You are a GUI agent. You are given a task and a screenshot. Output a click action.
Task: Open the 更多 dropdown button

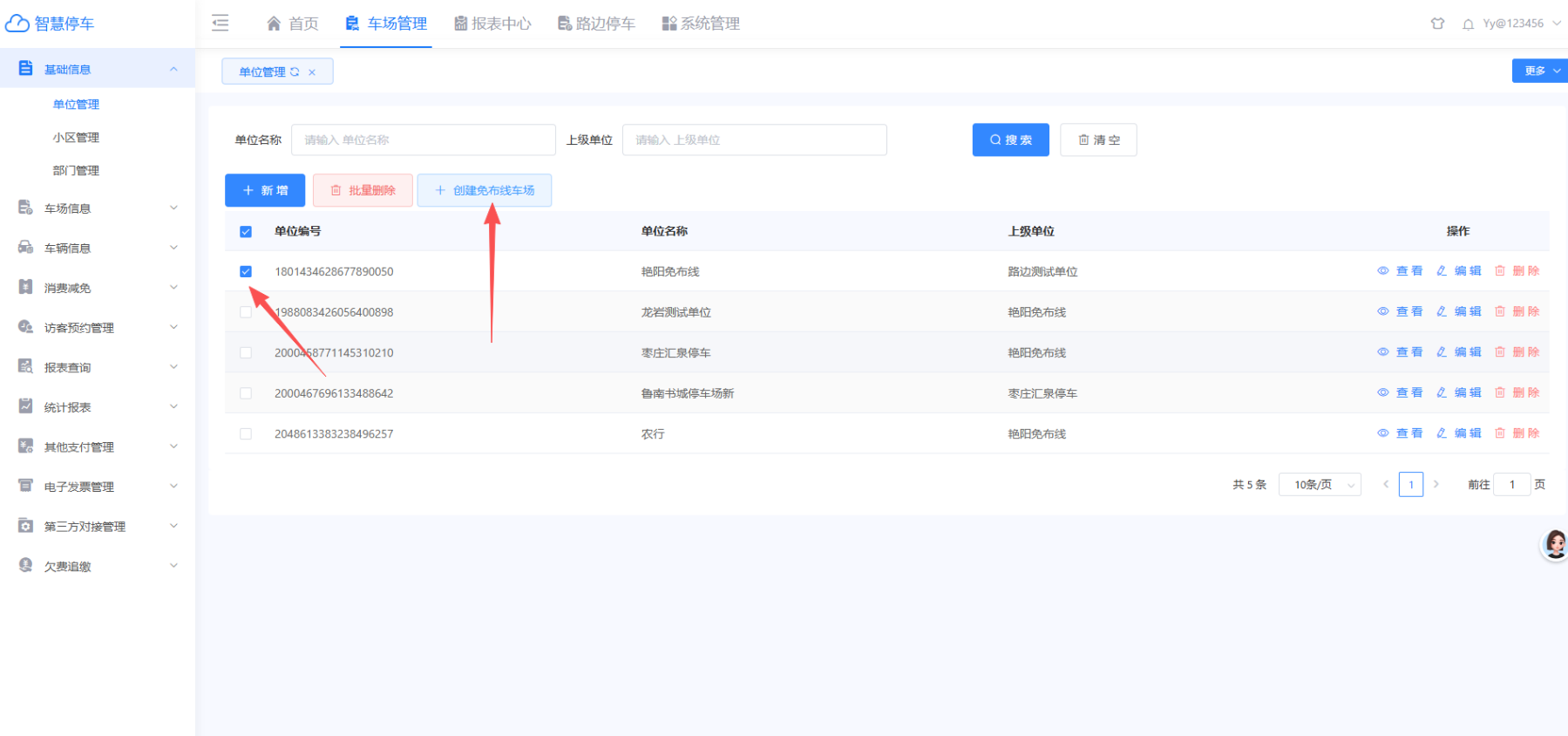point(1540,71)
